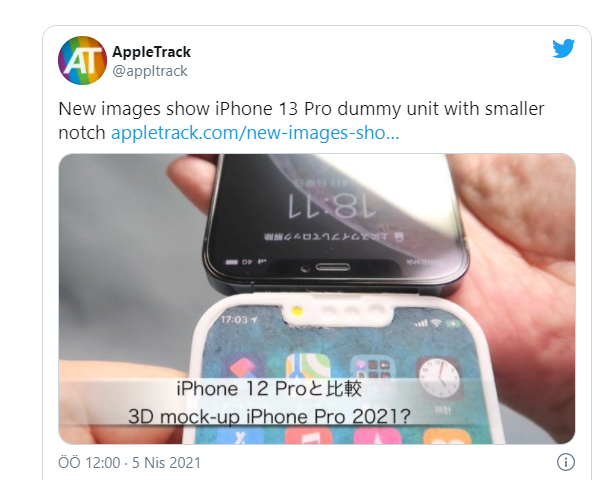
Task: Click the Maps app icon in photo
Action: pyautogui.click(x=308, y=367)
